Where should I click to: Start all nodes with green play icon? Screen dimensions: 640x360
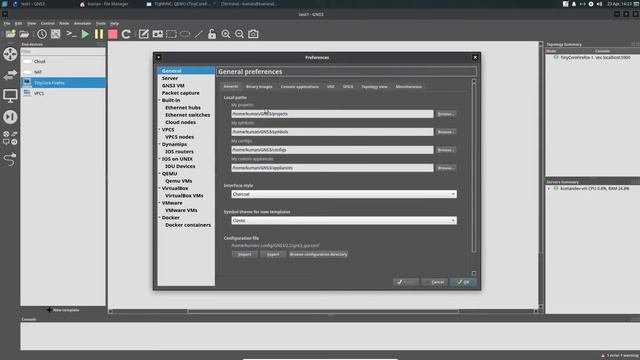tap(85, 34)
